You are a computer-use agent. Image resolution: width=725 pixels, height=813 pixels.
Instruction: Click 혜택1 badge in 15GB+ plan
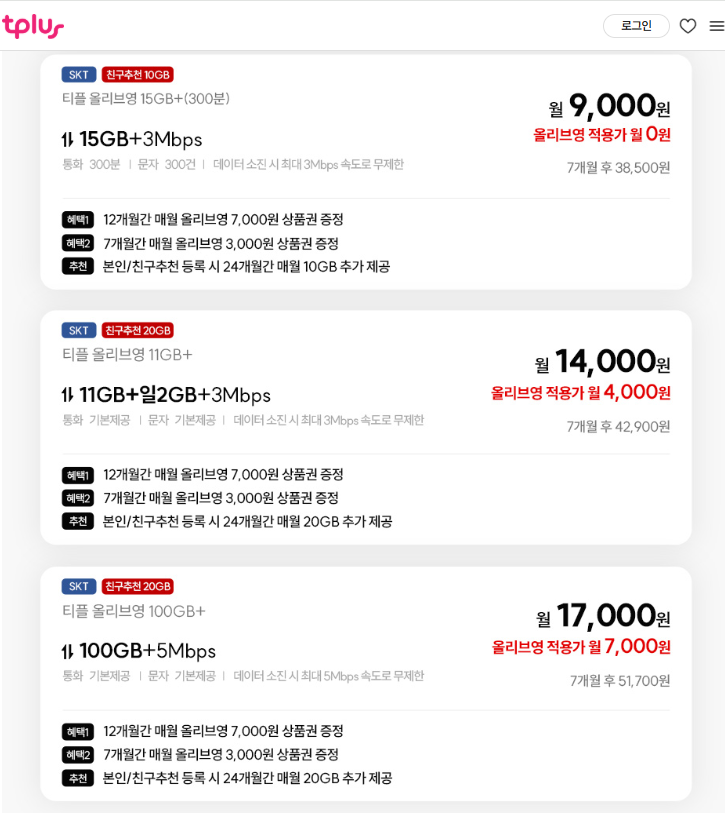click(x=78, y=220)
